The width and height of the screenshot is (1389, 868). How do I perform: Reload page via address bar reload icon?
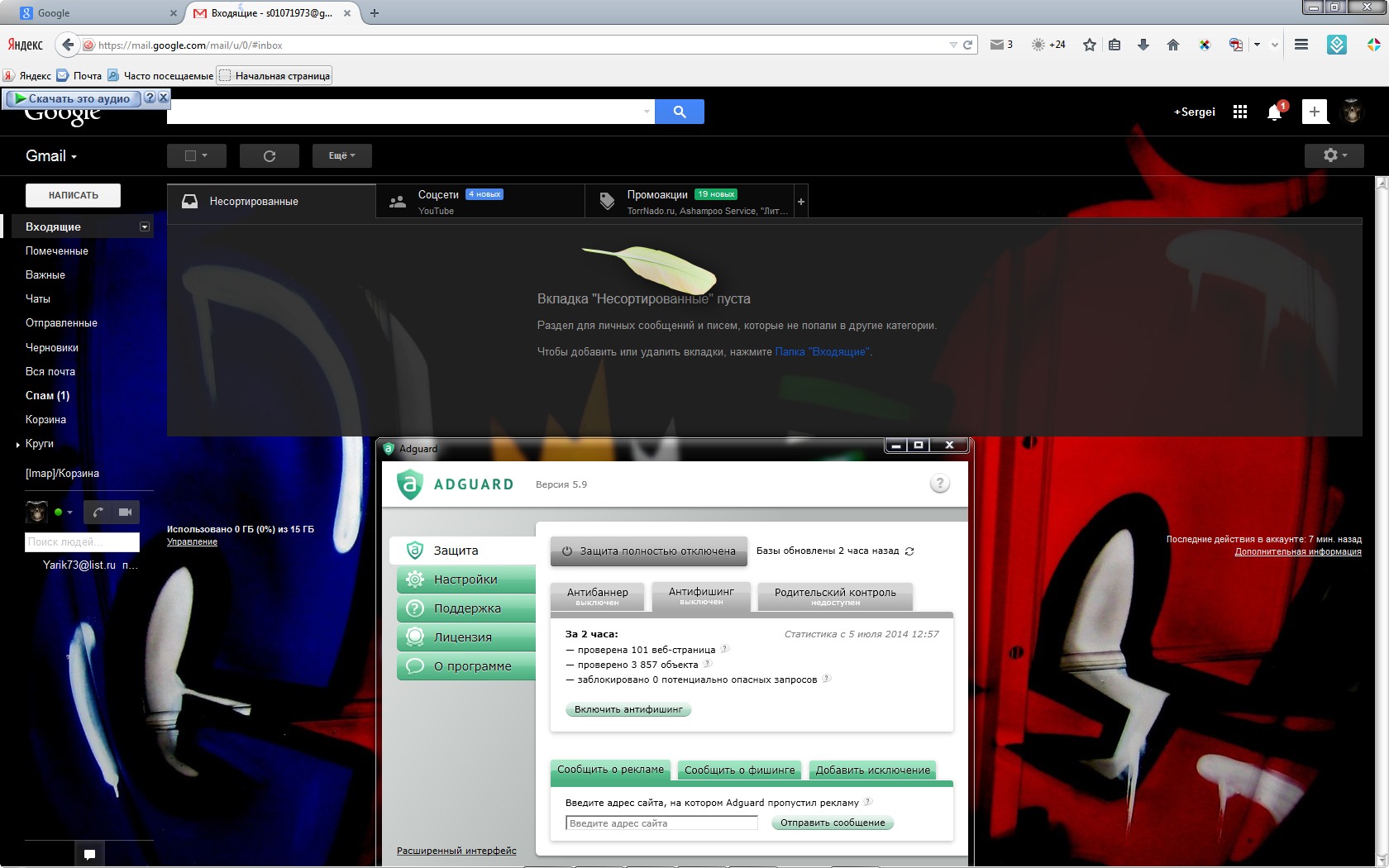tap(967, 45)
